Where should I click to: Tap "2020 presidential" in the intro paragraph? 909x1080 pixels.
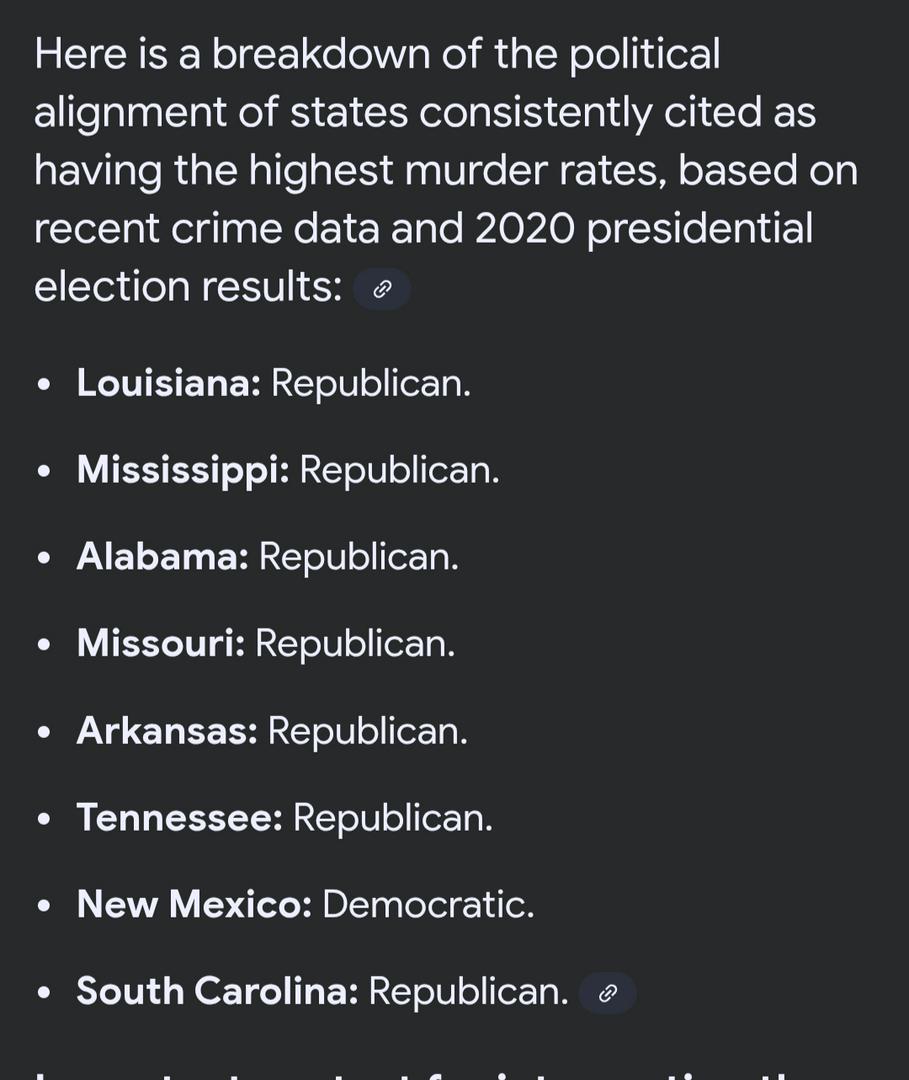643,229
